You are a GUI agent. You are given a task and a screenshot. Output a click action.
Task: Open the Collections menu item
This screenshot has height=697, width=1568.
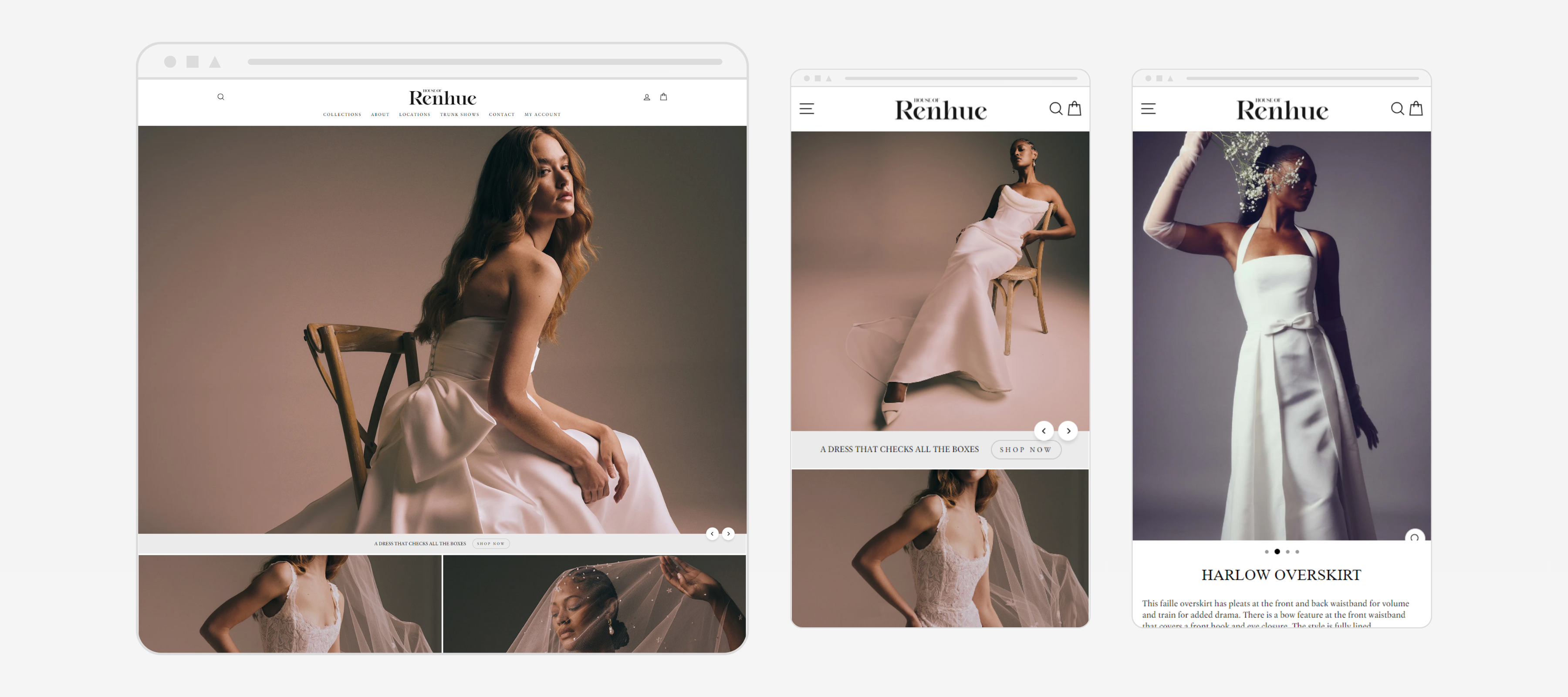(342, 115)
